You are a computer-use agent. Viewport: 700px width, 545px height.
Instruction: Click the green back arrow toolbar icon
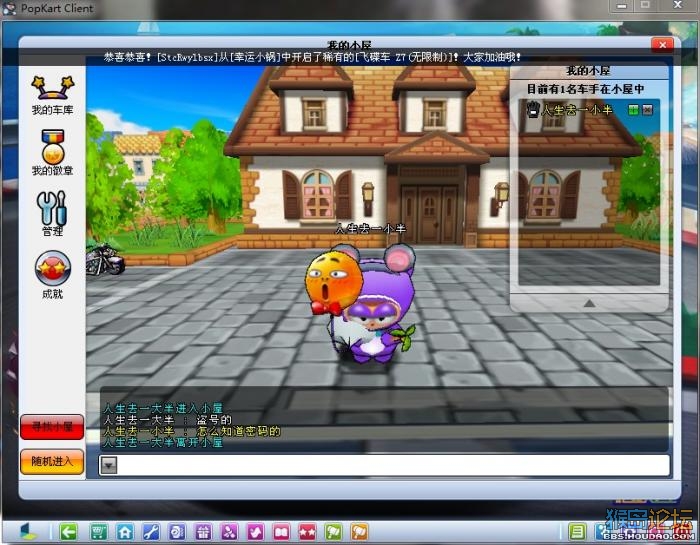coord(68,532)
